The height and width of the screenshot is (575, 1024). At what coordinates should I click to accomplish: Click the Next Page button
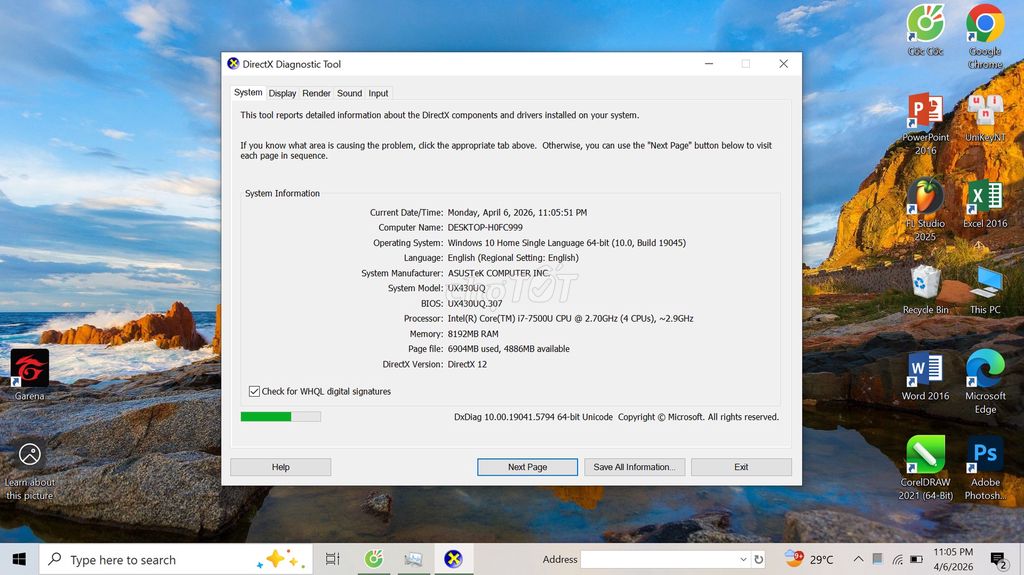point(528,467)
